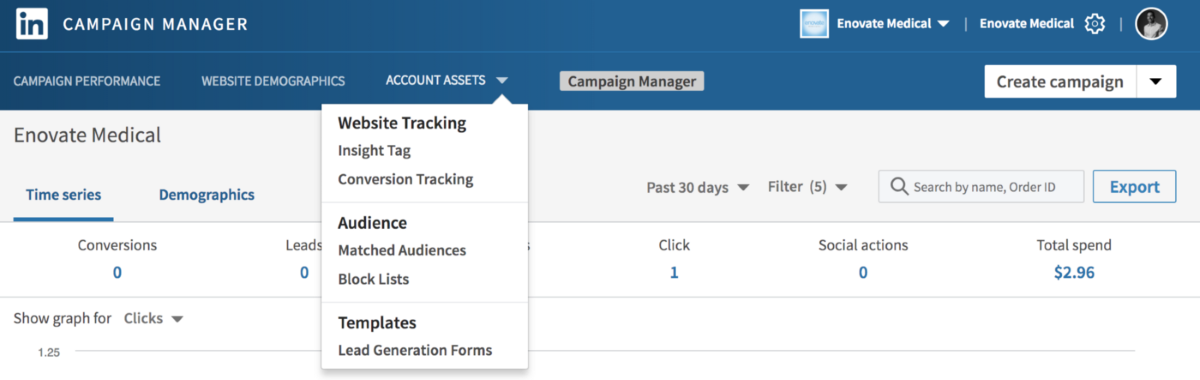Click the 1.25 graph axis label

coord(49,353)
